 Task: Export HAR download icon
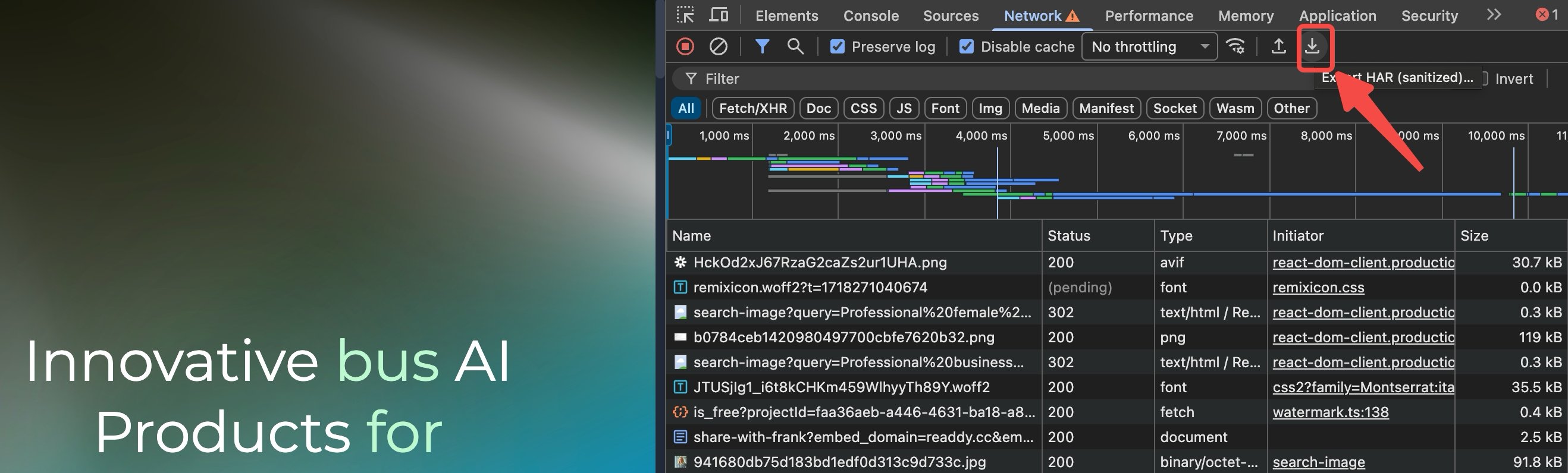pyautogui.click(x=1313, y=46)
